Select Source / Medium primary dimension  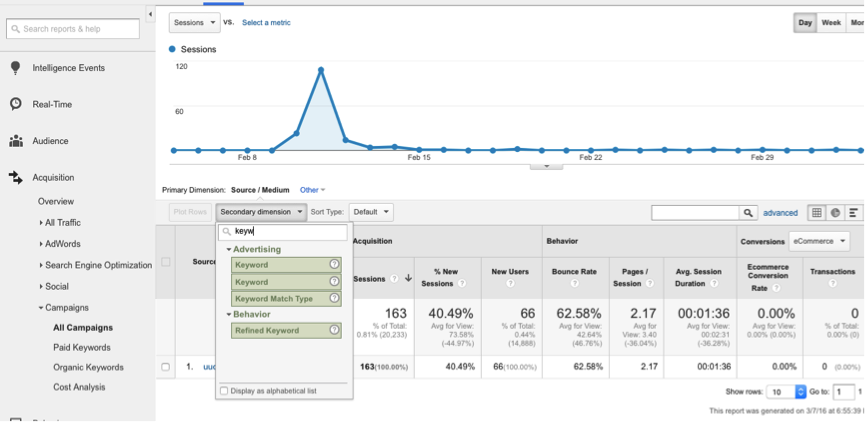click(x=260, y=190)
